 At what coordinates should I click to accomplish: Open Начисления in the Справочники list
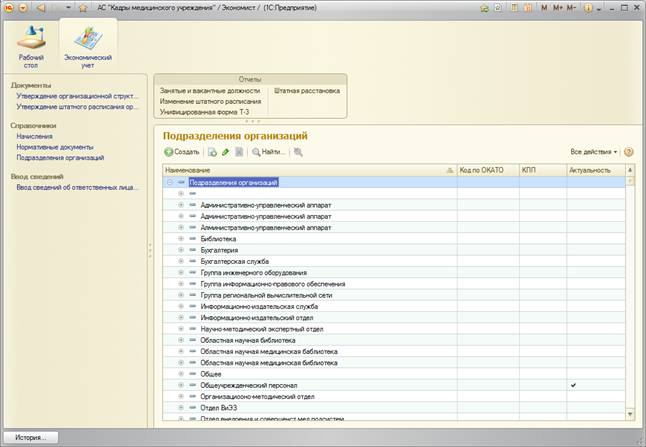pyautogui.click(x=34, y=136)
